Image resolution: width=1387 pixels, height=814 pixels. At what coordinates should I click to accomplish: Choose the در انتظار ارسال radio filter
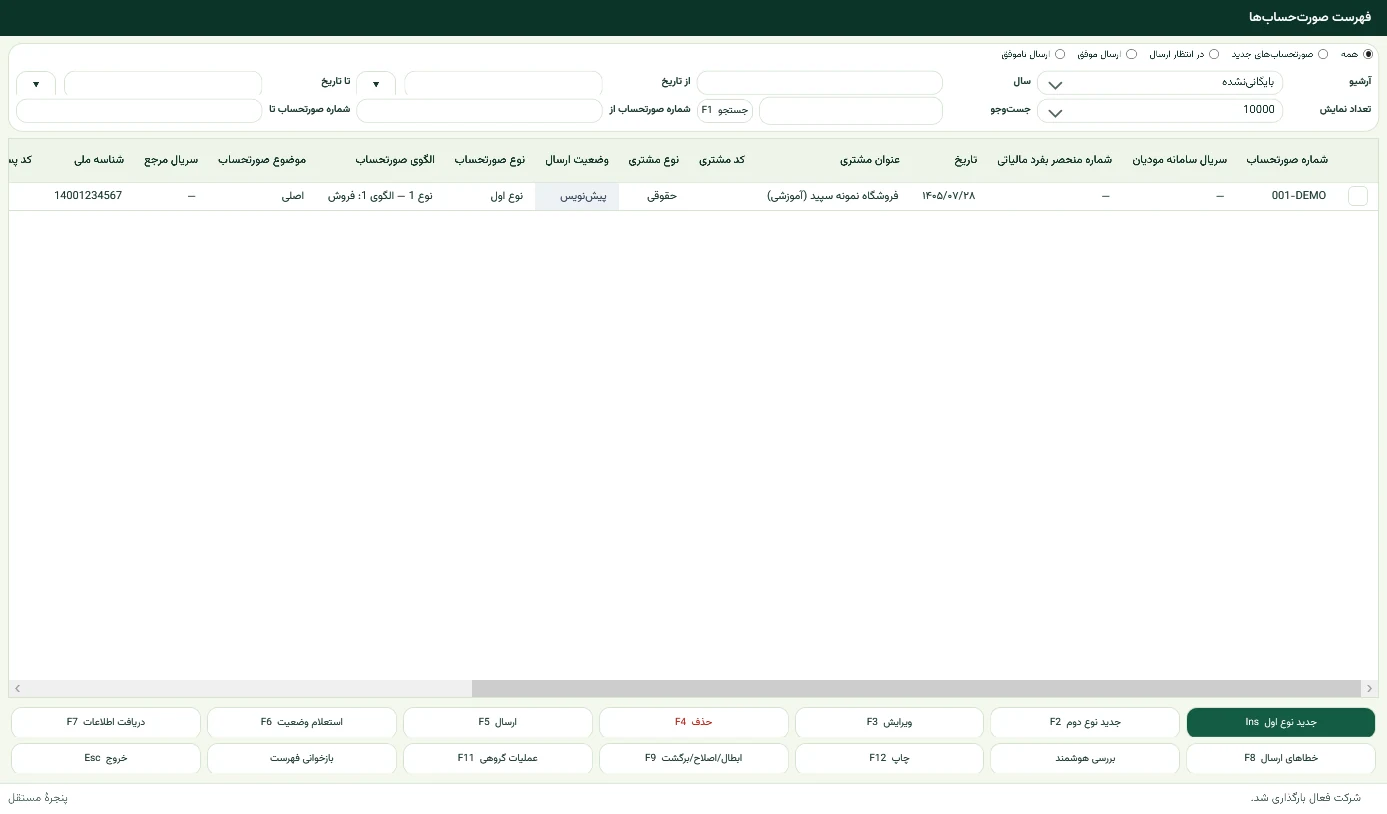coord(1214,54)
